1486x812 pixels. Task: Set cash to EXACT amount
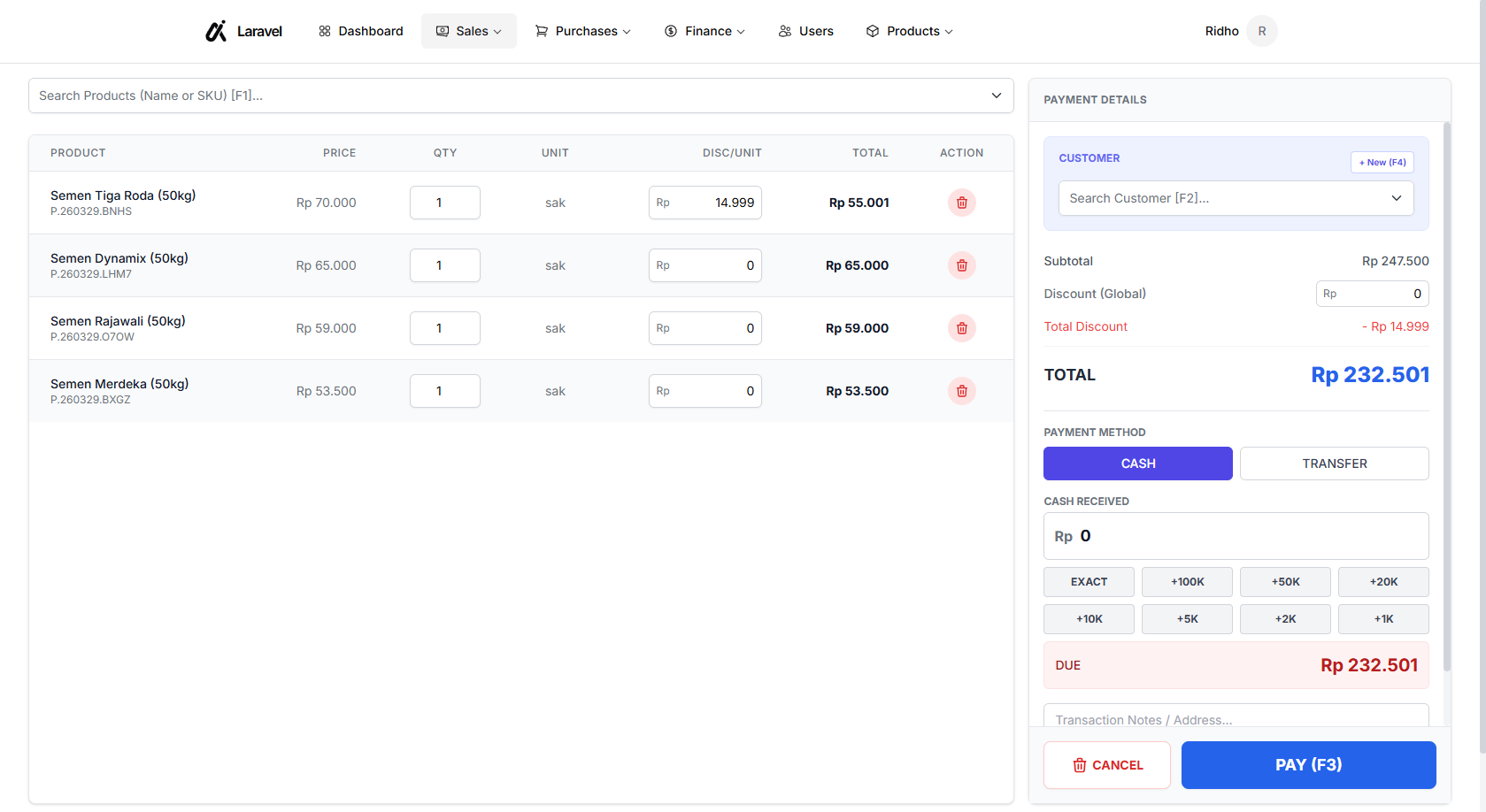[1089, 582]
